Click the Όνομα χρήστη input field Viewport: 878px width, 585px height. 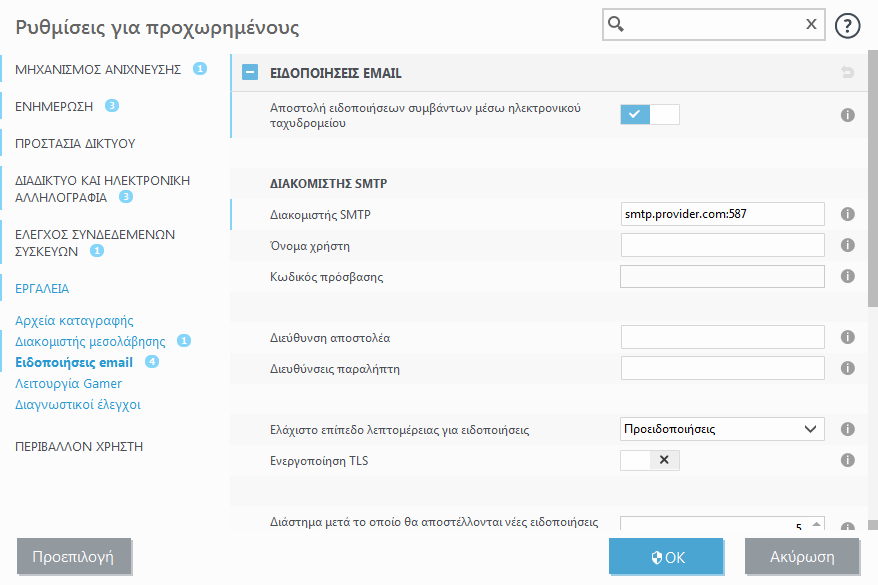[722, 245]
